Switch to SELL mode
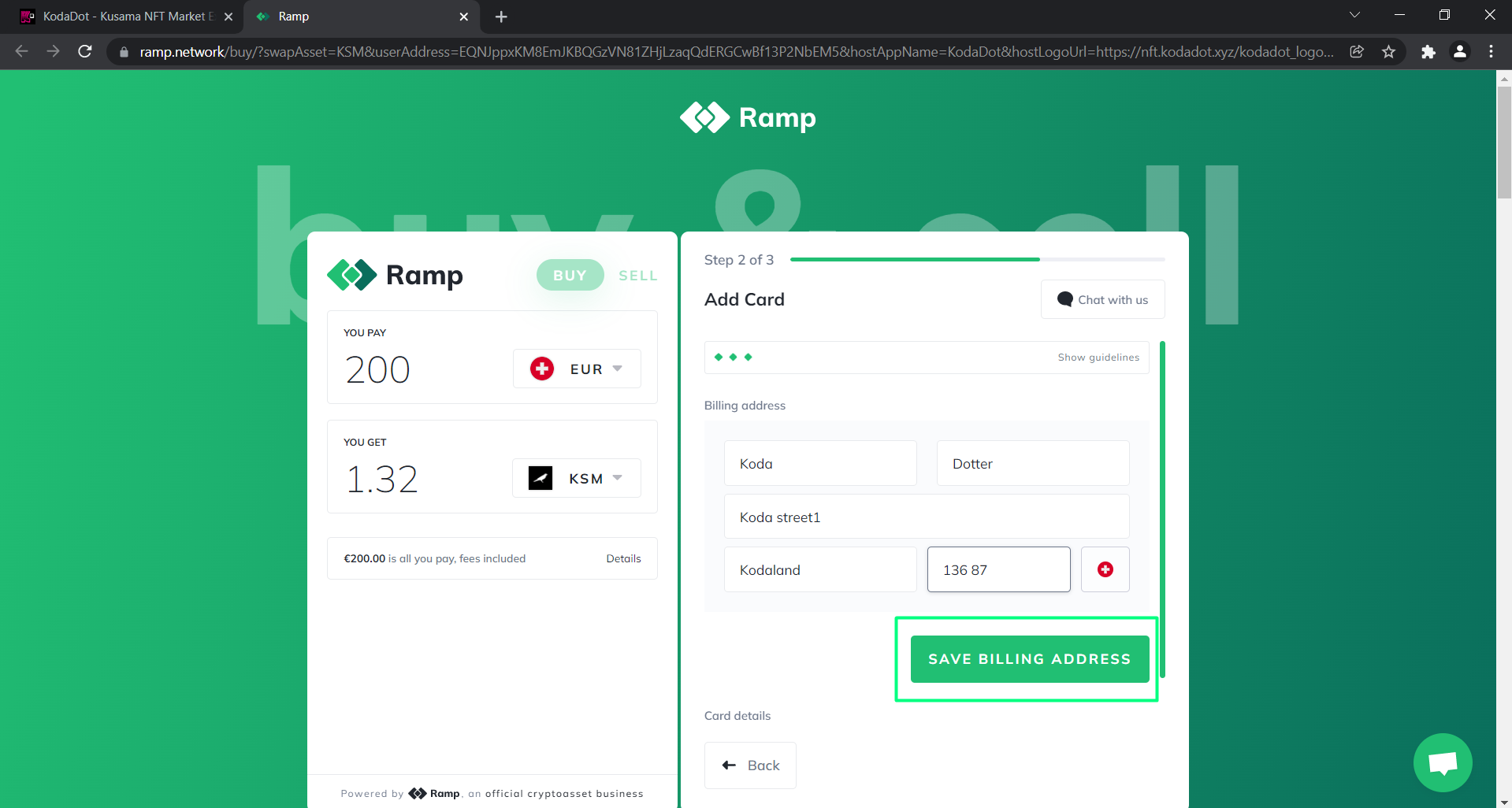 click(637, 275)
